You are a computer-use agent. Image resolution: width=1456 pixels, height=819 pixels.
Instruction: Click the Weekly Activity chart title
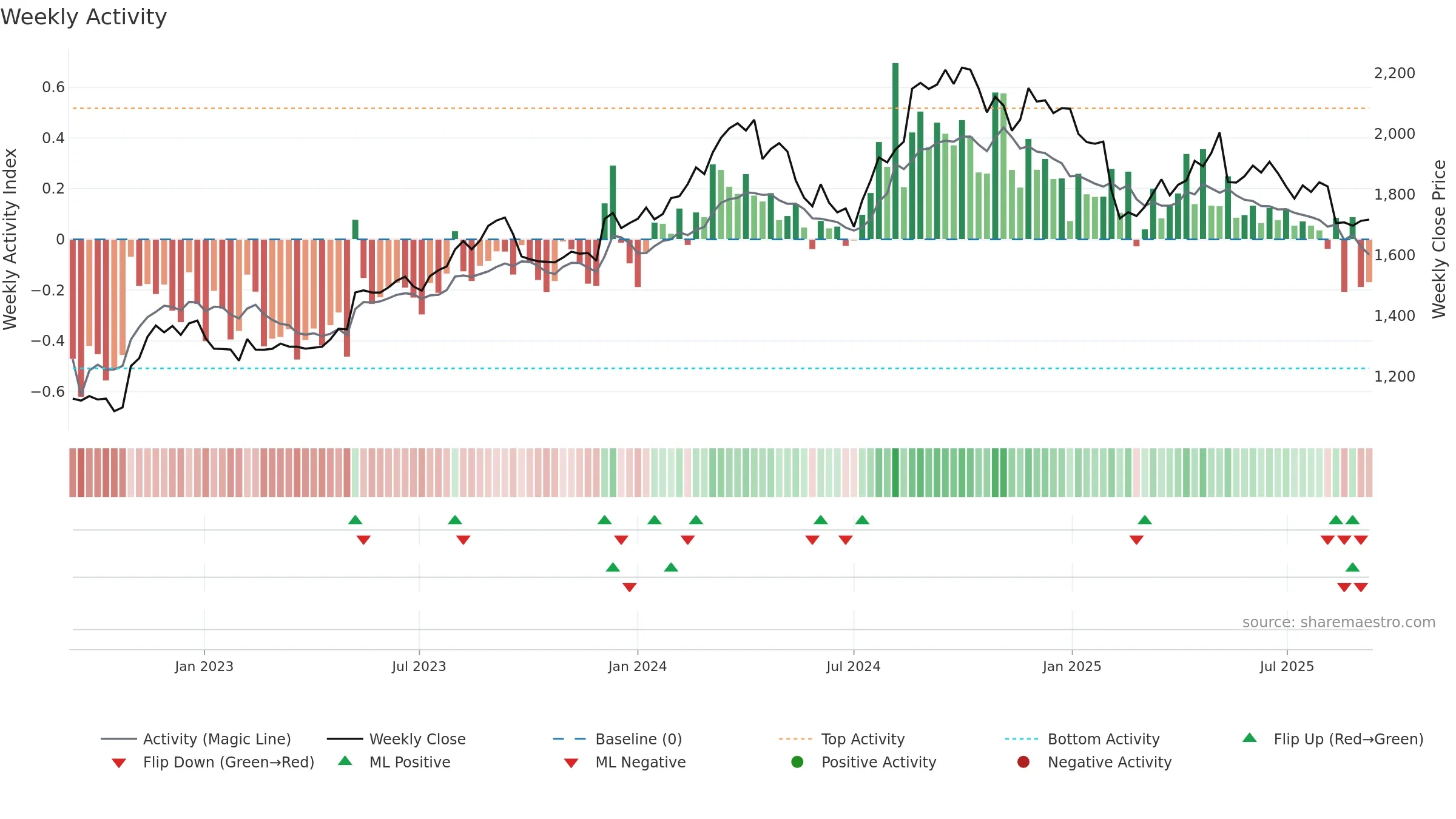click(84, 17)
